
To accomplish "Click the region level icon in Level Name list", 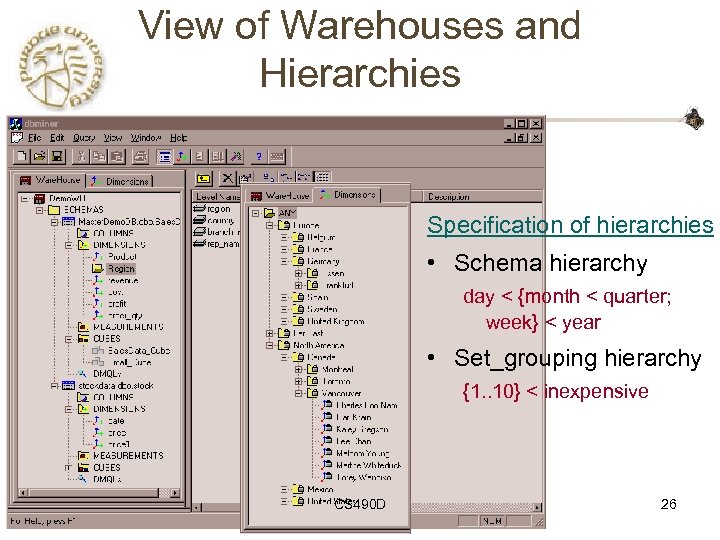I will pos(199,209).
